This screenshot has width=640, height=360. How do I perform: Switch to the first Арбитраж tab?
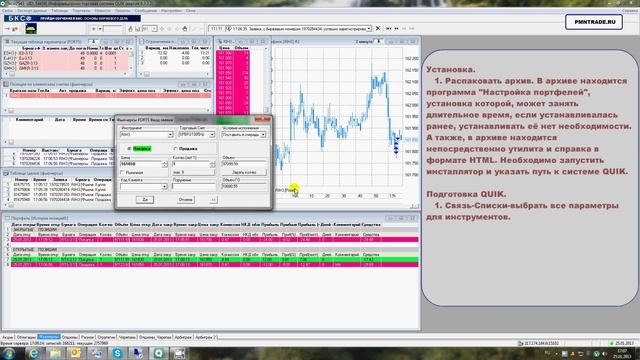click(x=183, y=337)
